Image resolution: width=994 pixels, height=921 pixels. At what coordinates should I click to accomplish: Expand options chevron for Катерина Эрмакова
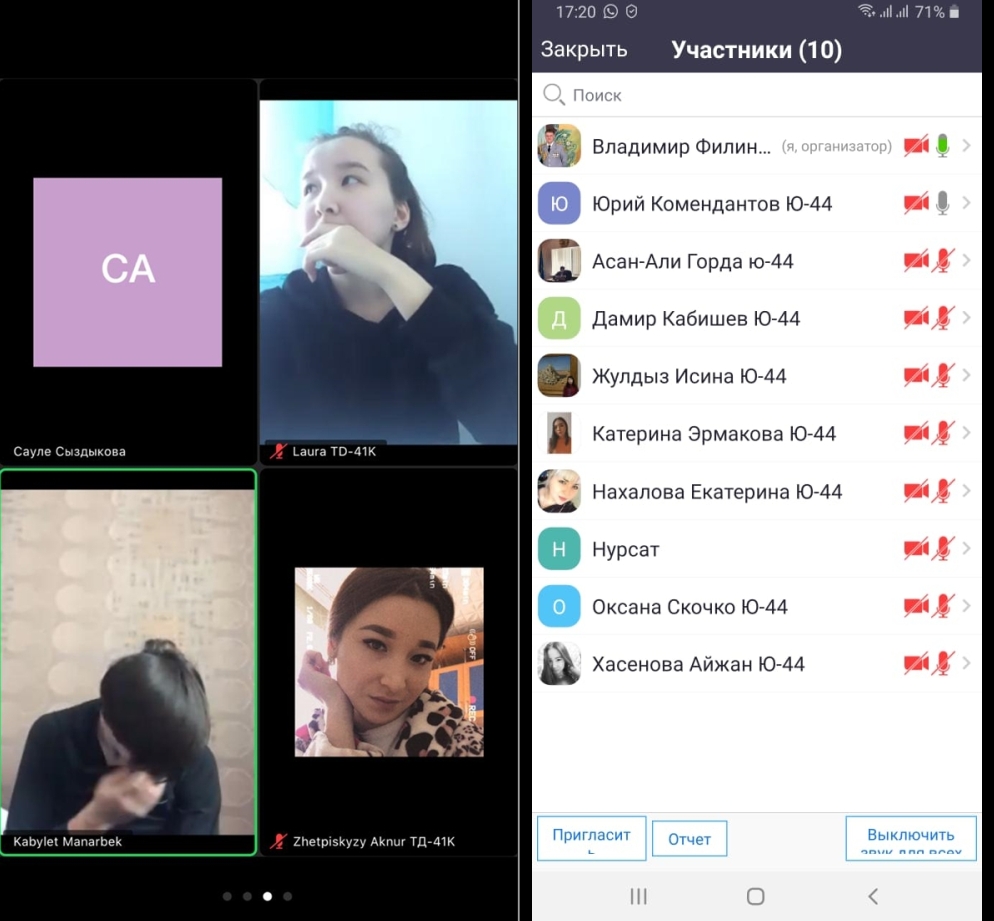point(966,433)
